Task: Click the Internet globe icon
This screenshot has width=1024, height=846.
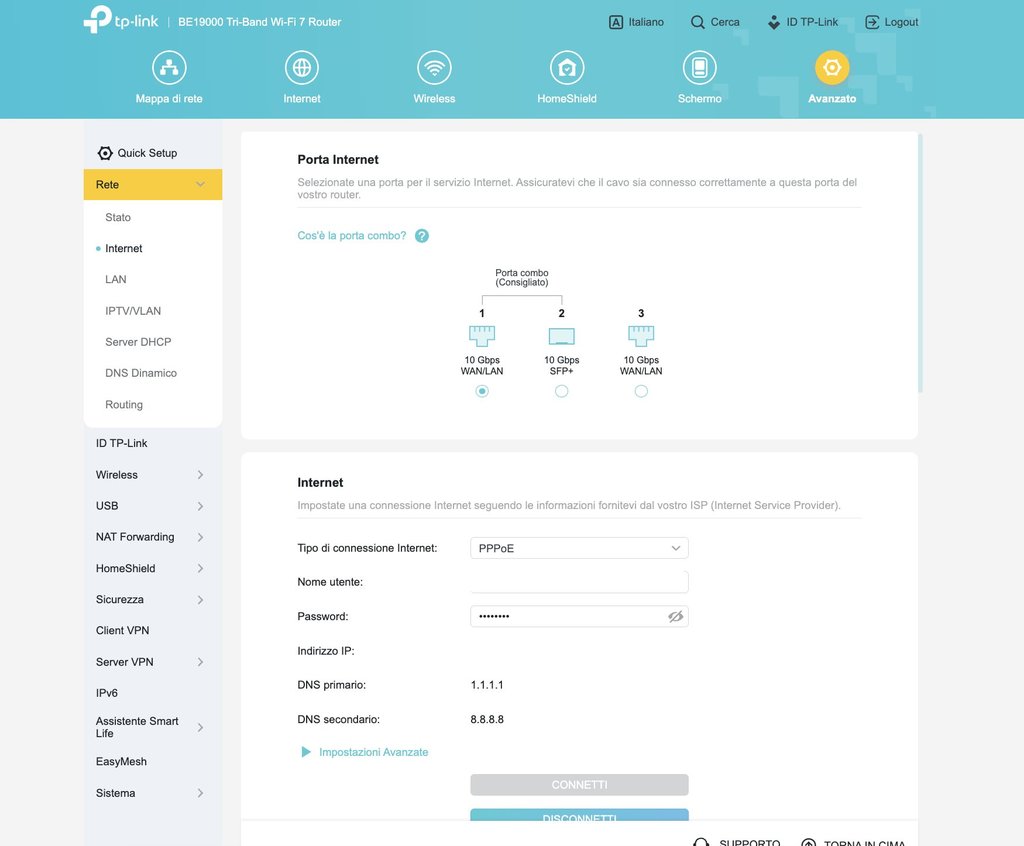Action: click(301, 68)
